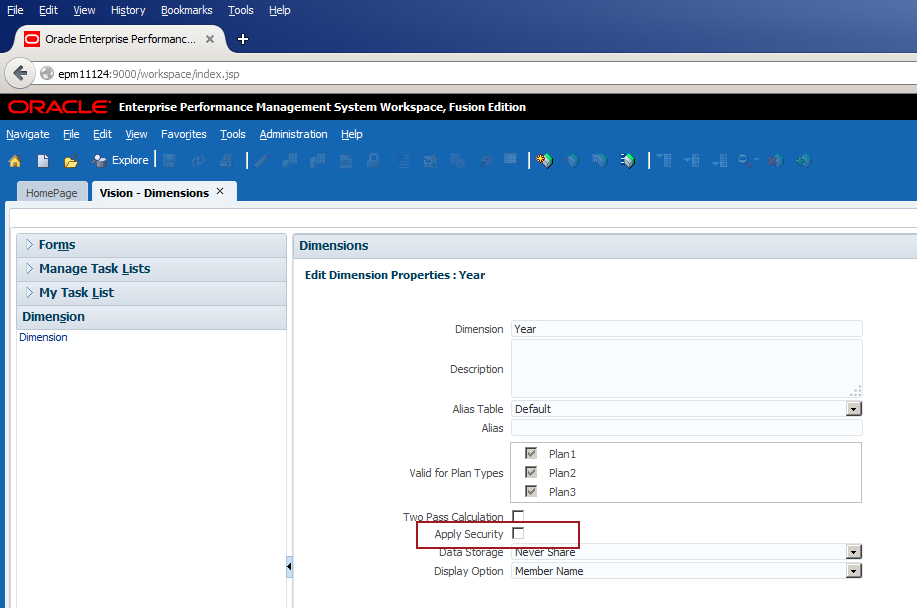Open the Alias Table dropdown

click(854, 409)
